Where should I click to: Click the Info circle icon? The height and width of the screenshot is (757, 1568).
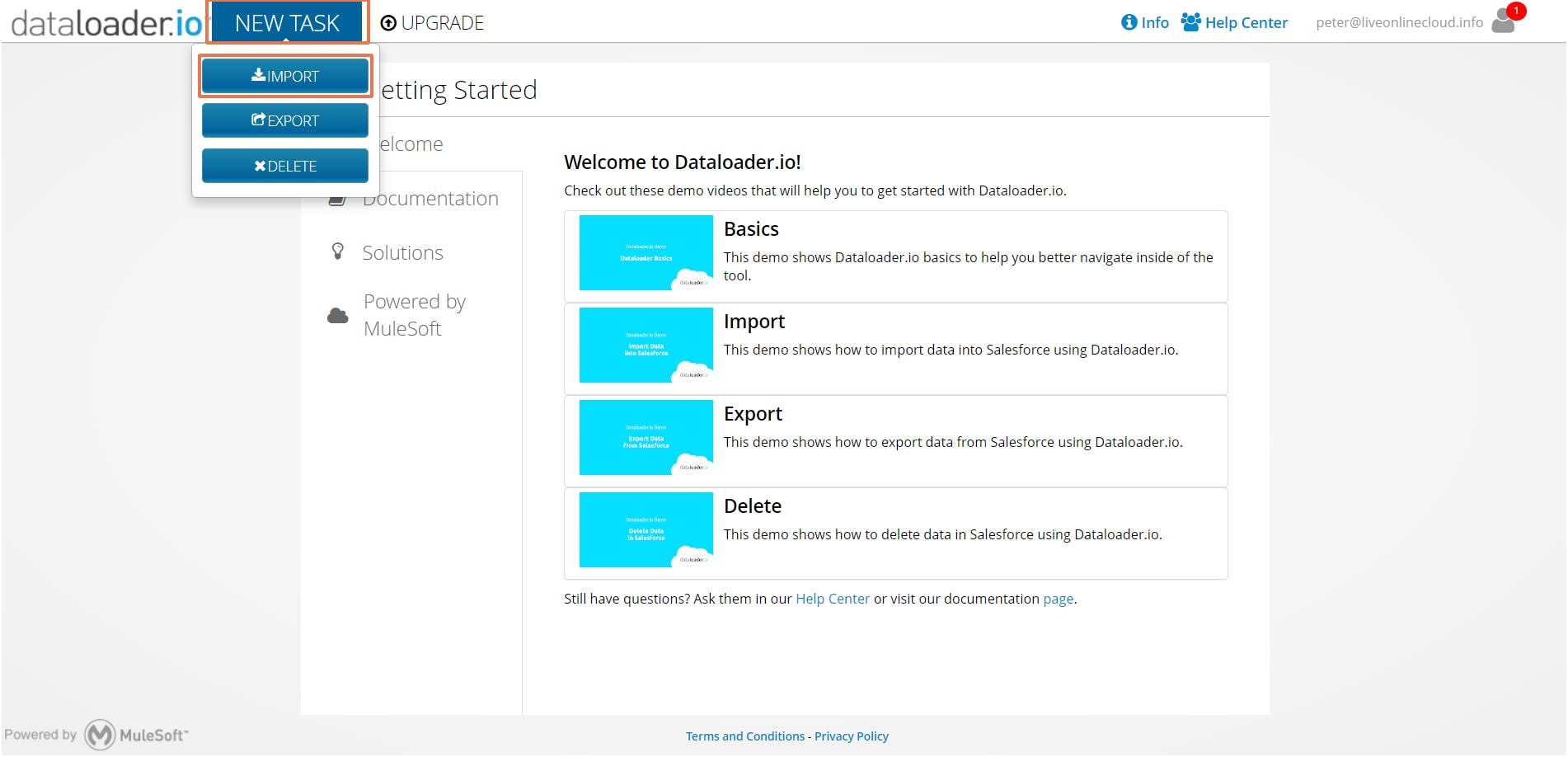pos(1129,22)
